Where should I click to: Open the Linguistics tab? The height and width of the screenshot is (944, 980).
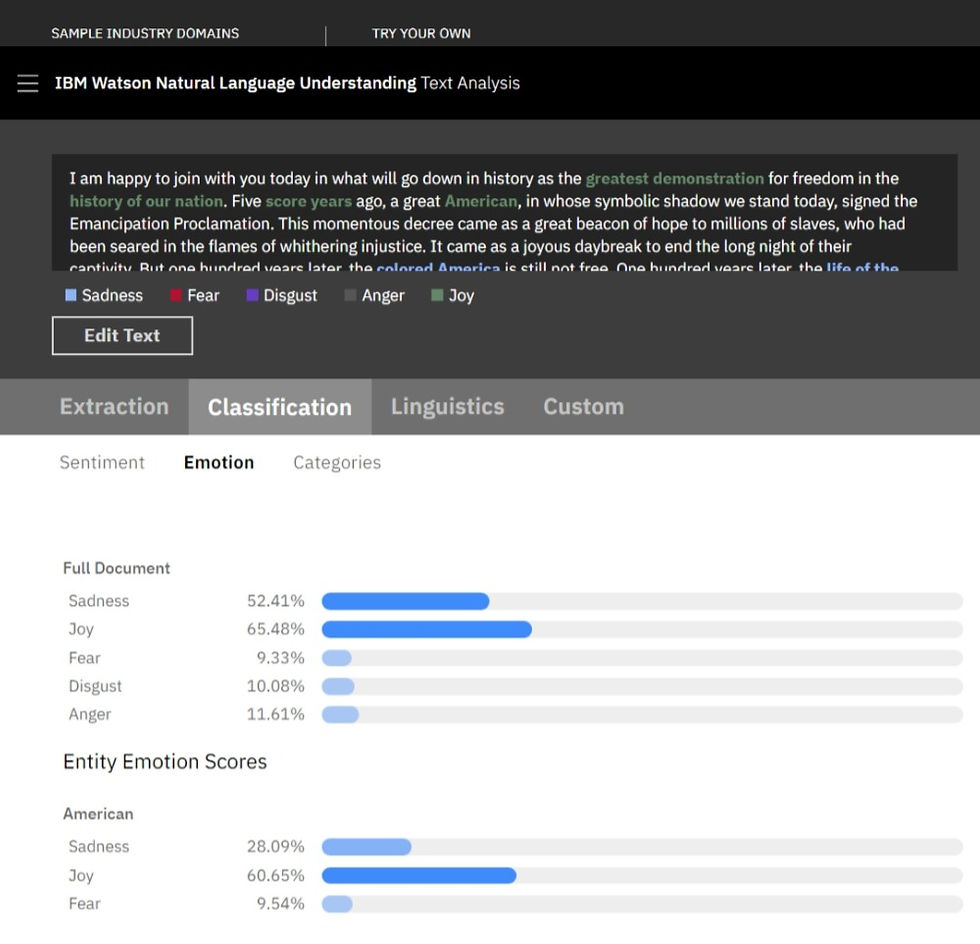[448, 406]
